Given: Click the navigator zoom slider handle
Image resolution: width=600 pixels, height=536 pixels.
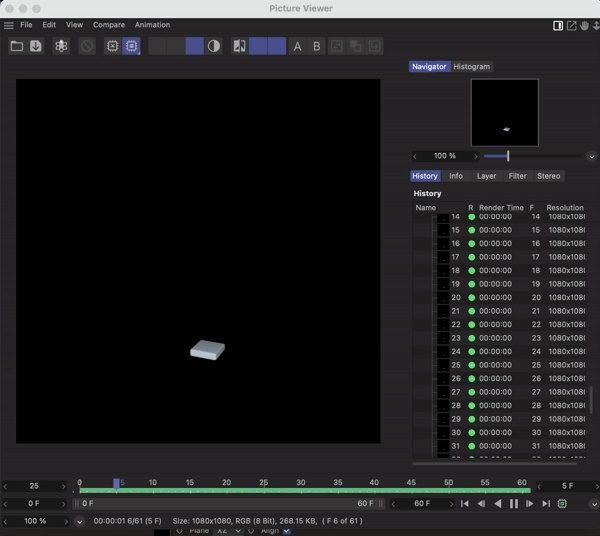Looking at the screenshot, I should (x=508, y=156).
